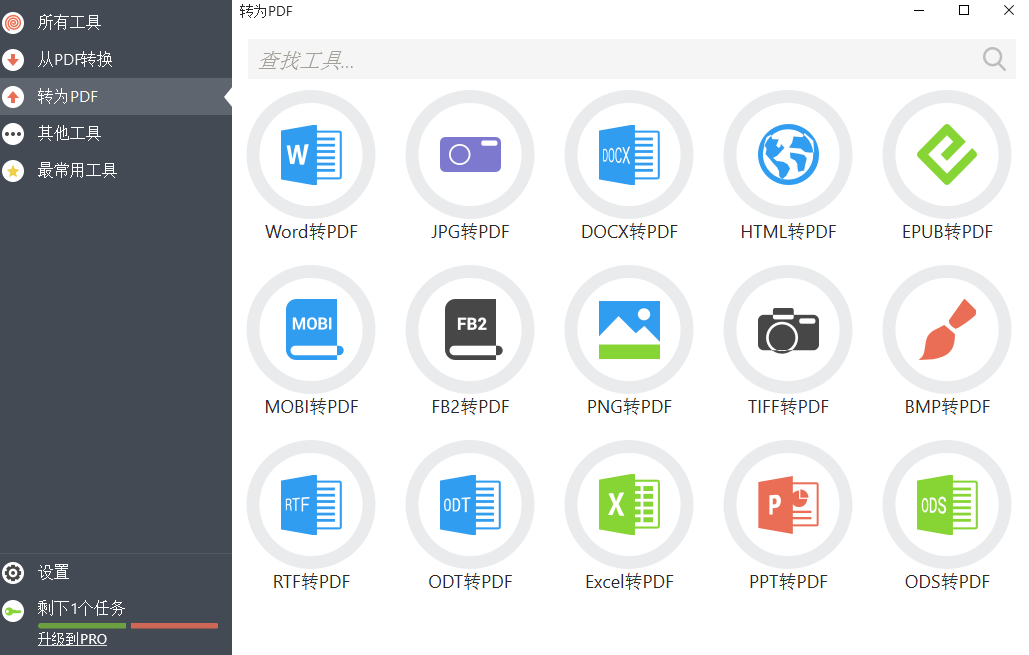Select the EPUB转PDF tool
The image size is (1029, 655).
click(946, 155)
